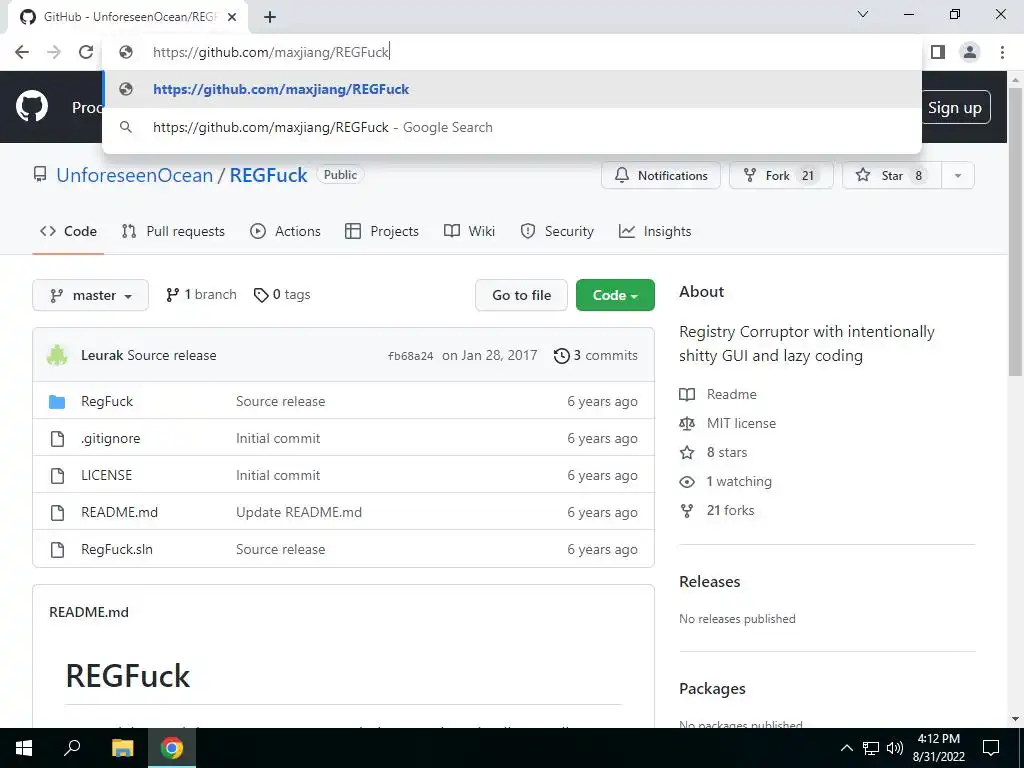Click the Notifications bell button
Screen dimensions: 1024x768
pyautogui.click(x=661, y=176)
